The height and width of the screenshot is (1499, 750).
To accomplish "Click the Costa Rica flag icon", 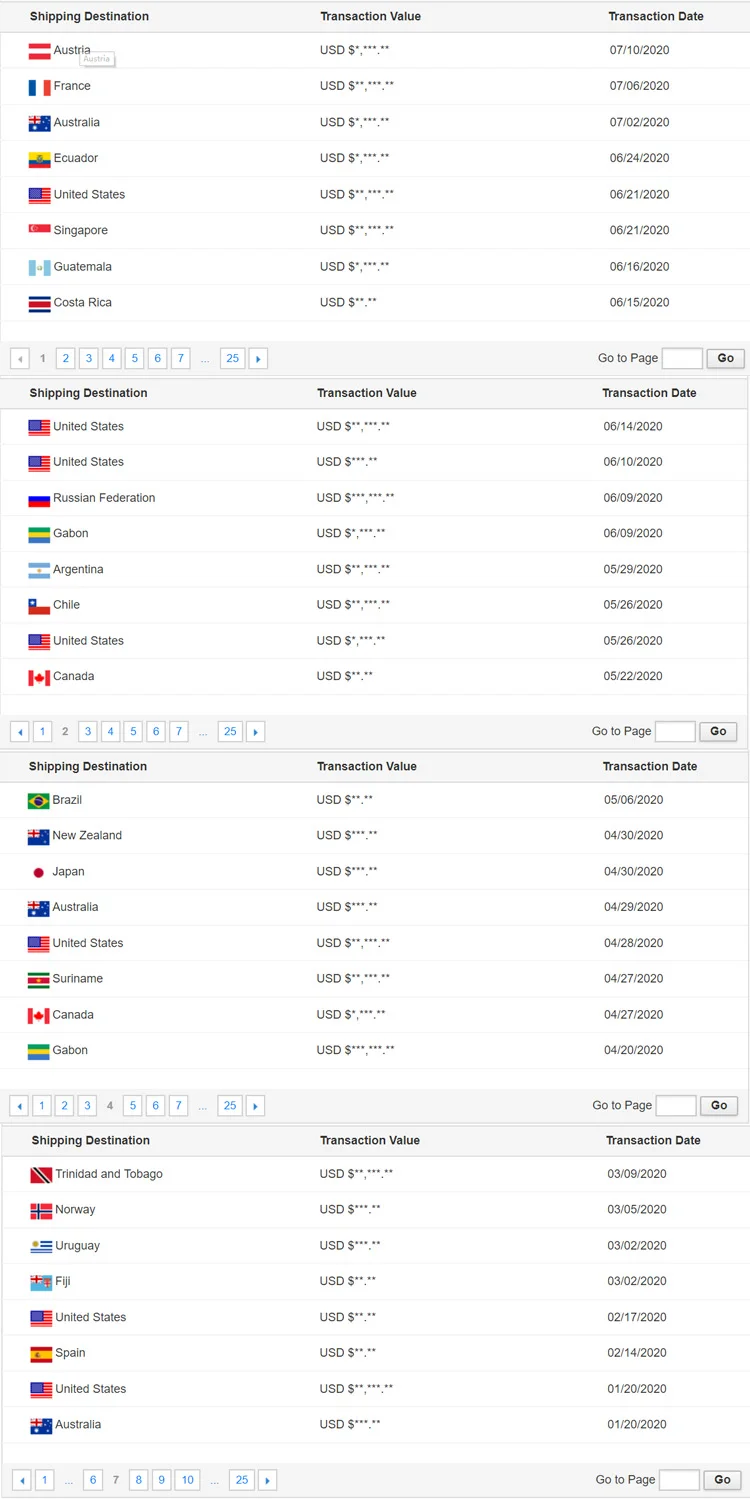I will click(39, 303).
